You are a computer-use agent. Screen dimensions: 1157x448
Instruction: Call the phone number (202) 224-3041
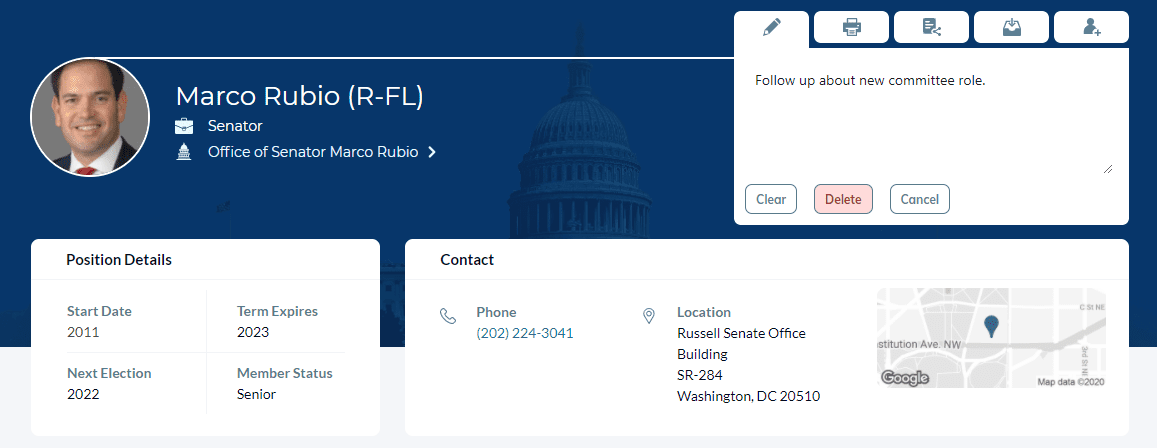525,333
